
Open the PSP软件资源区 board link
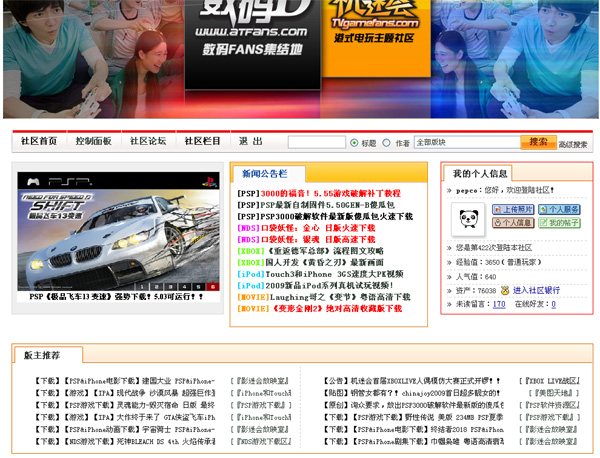coord(549,405)
